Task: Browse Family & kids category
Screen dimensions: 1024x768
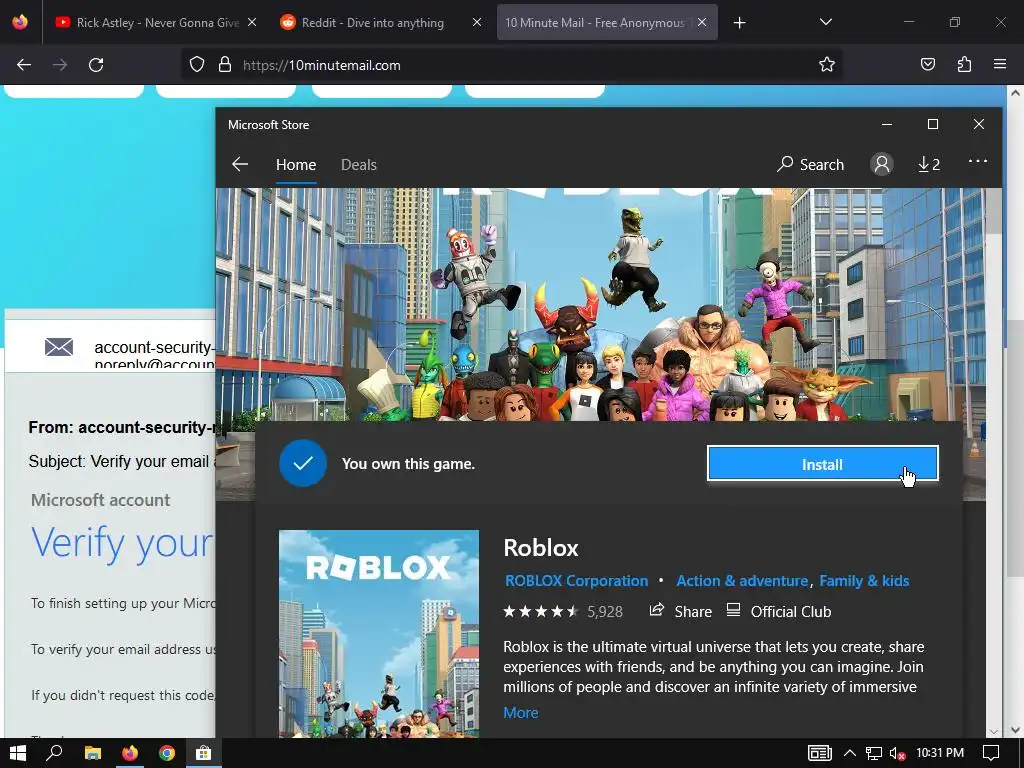Action: tap(863, 581)
